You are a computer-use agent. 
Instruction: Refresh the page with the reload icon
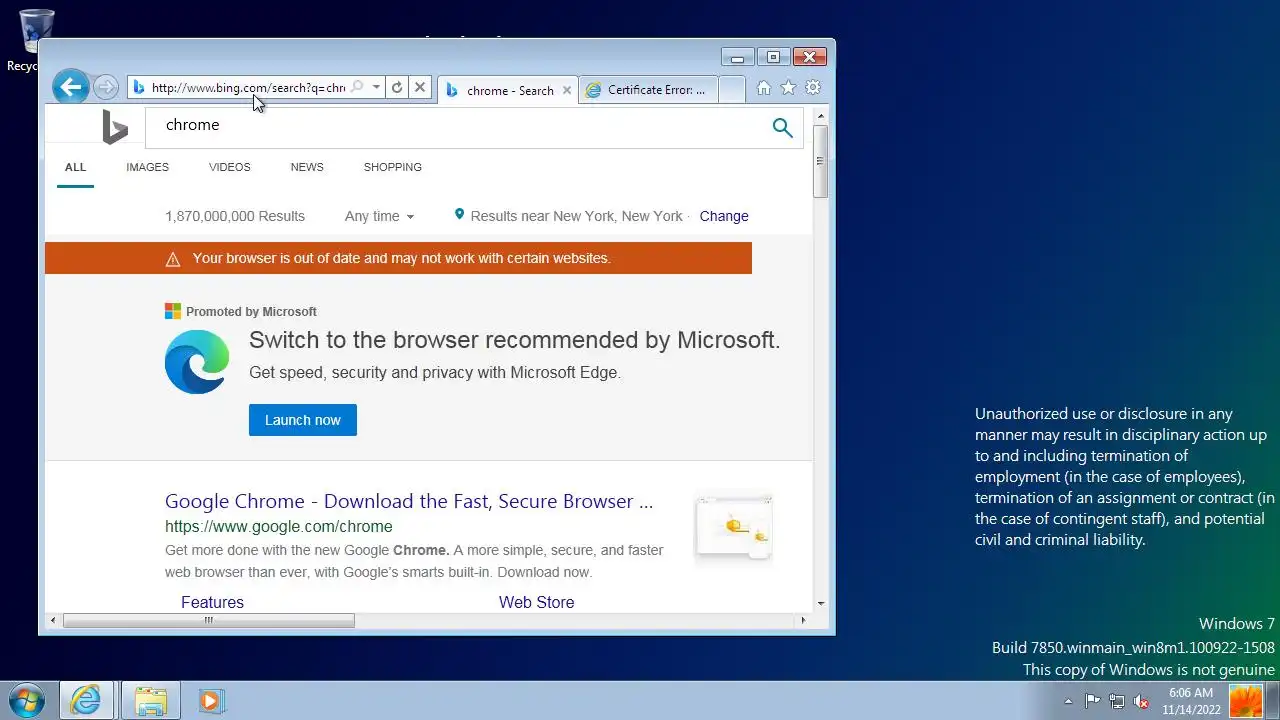point(397,87)
